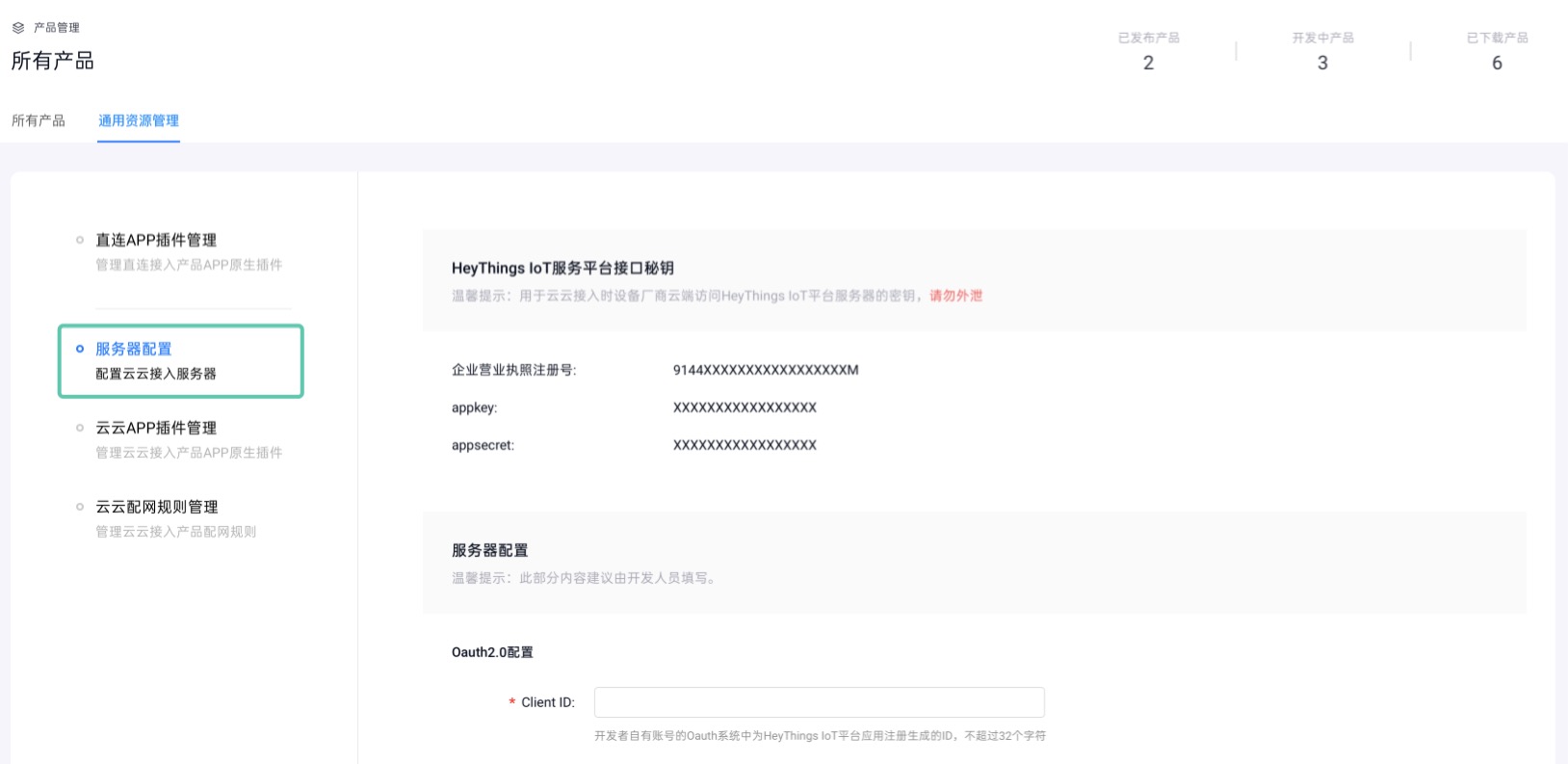The image size is (1568, 764).
Task: Click the 已发布产品 count of 2
Action: tap(1148, 63)
